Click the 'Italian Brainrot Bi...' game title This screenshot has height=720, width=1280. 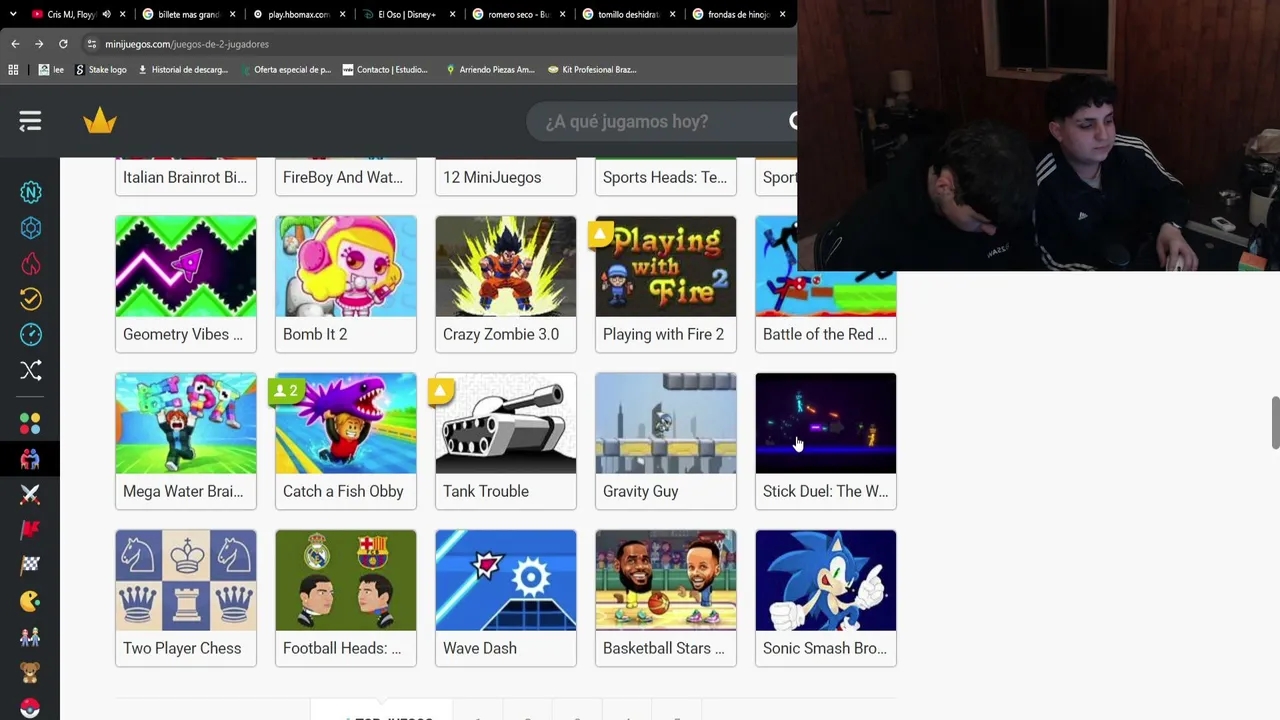[x=185, y=177]
